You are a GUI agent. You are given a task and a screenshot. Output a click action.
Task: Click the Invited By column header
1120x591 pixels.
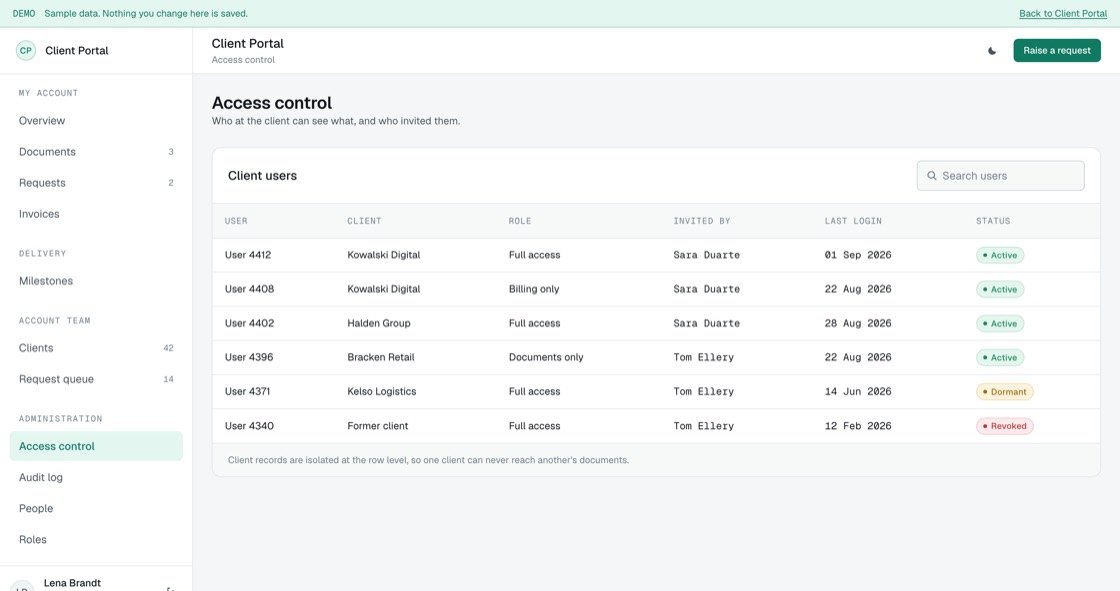tap(701, 221)
